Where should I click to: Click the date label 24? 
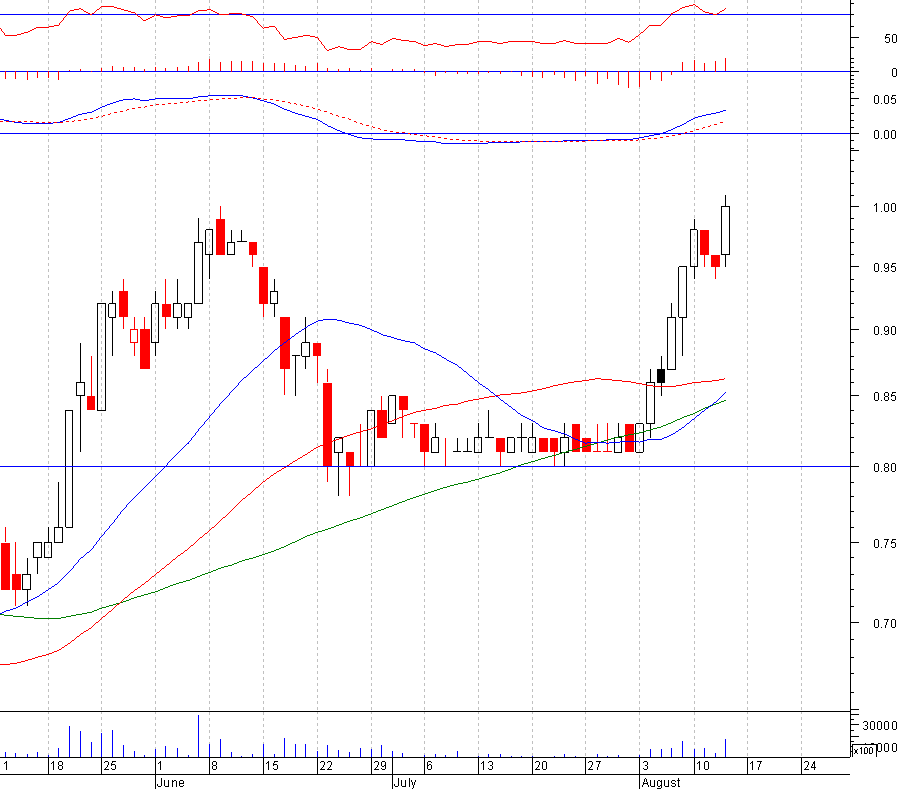[x=810, y=766]
